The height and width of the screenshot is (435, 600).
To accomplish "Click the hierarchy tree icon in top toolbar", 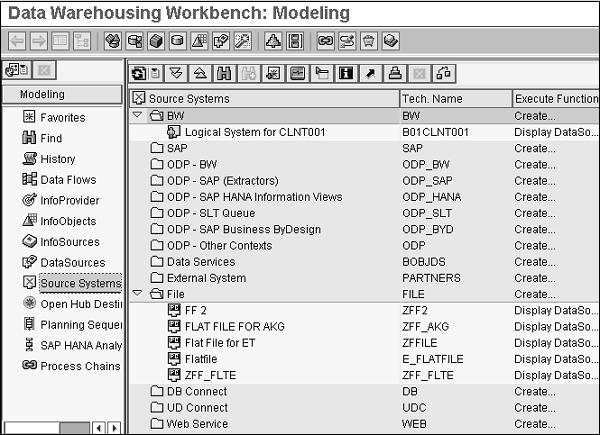I will tap(82, 41).
